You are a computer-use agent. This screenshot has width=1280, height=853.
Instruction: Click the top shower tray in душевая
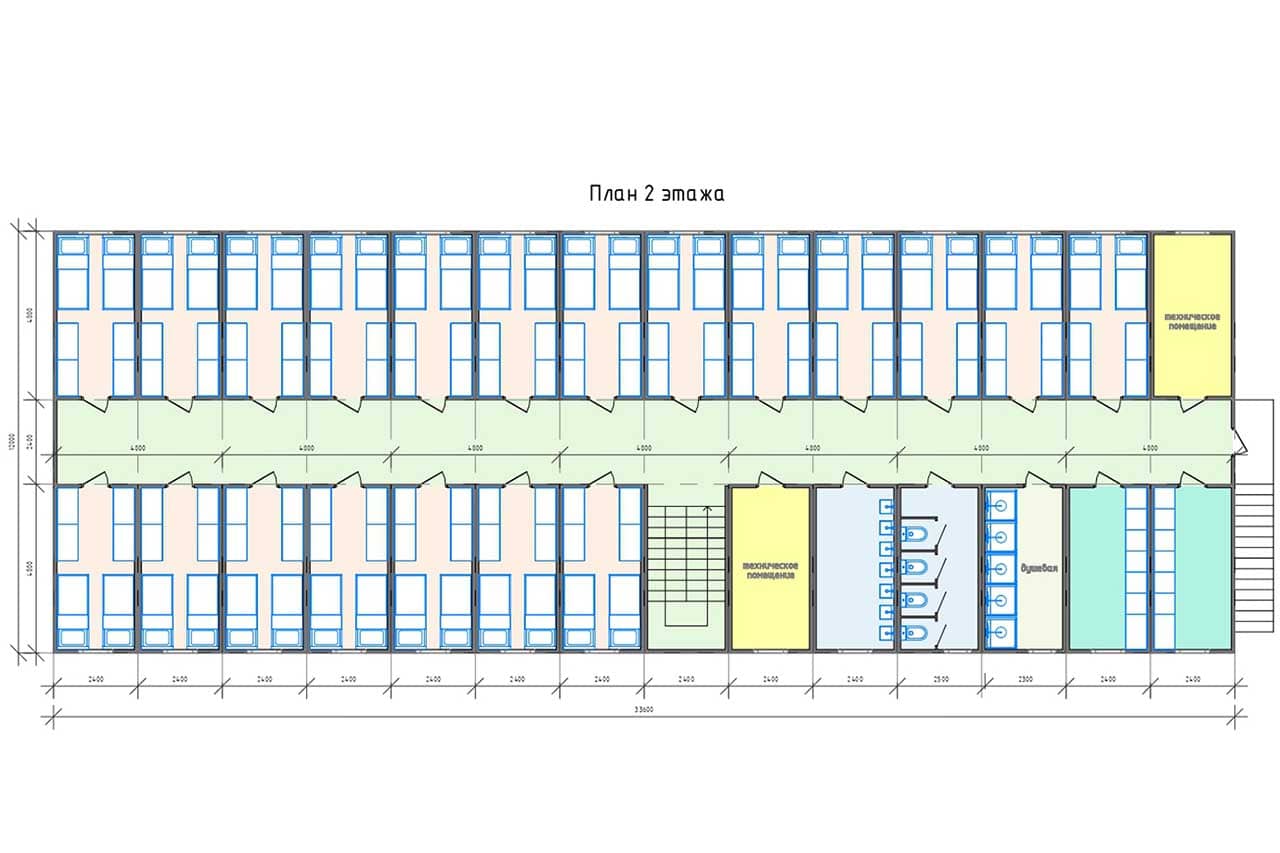click(1001, 504)
